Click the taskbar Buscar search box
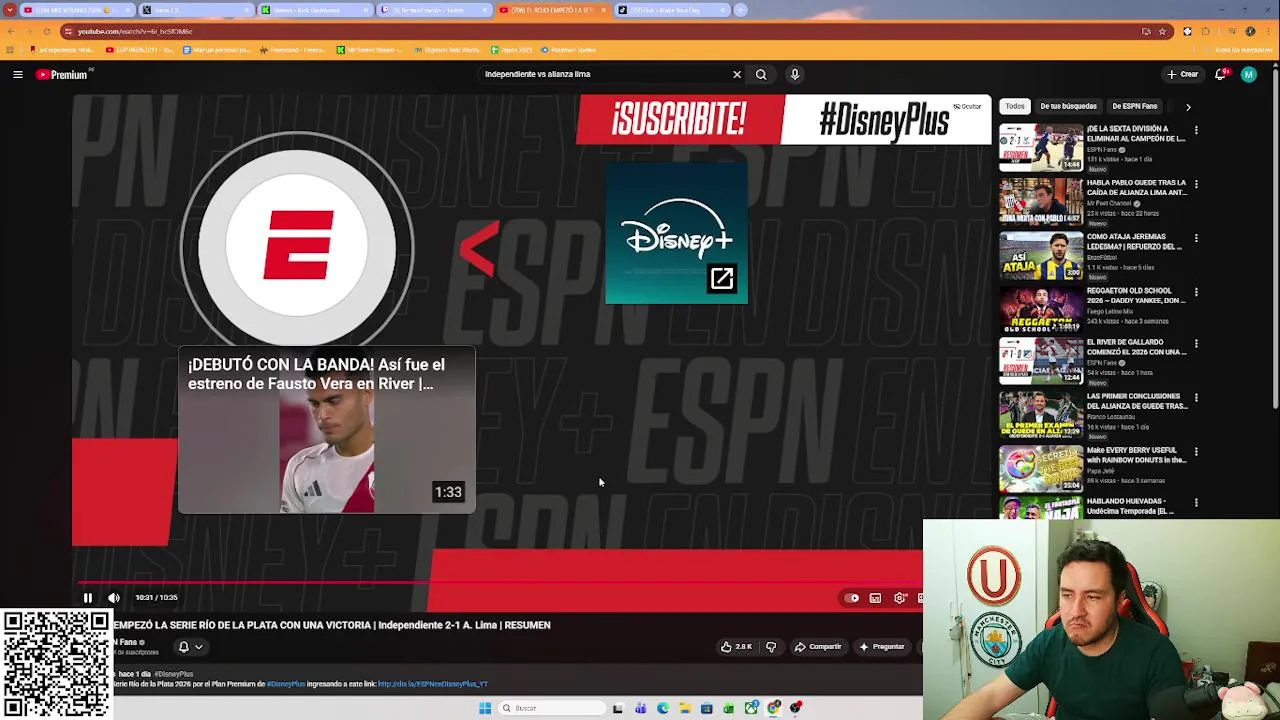1280x720 pixels. point(552,708)
